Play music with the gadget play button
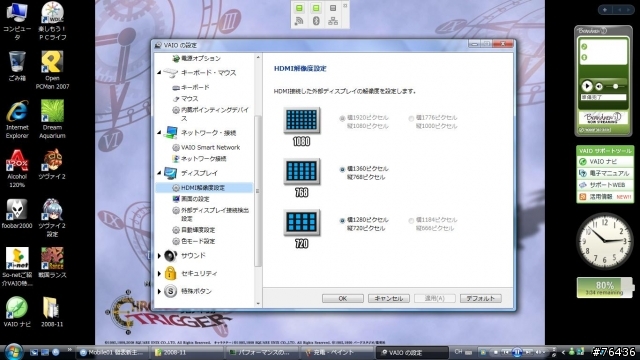The height and width of the screenshot is (360, 640). (587, 86)
